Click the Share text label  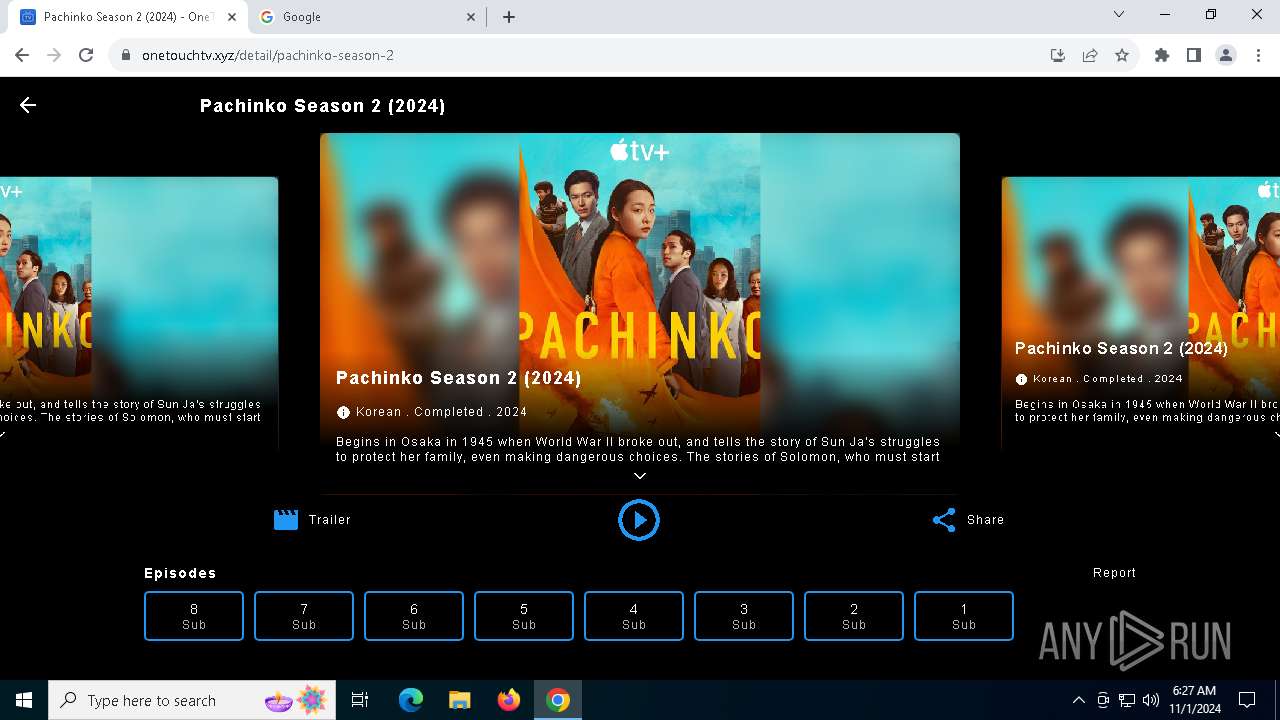point(985,520)
